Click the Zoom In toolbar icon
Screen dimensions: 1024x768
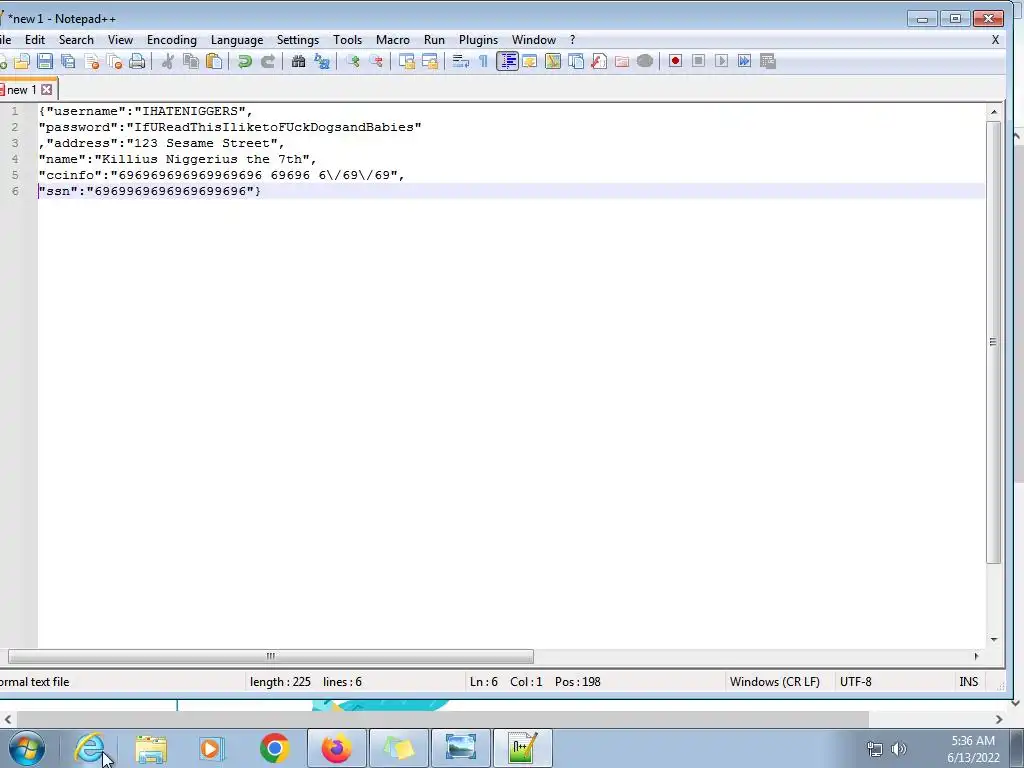(353, 61)
